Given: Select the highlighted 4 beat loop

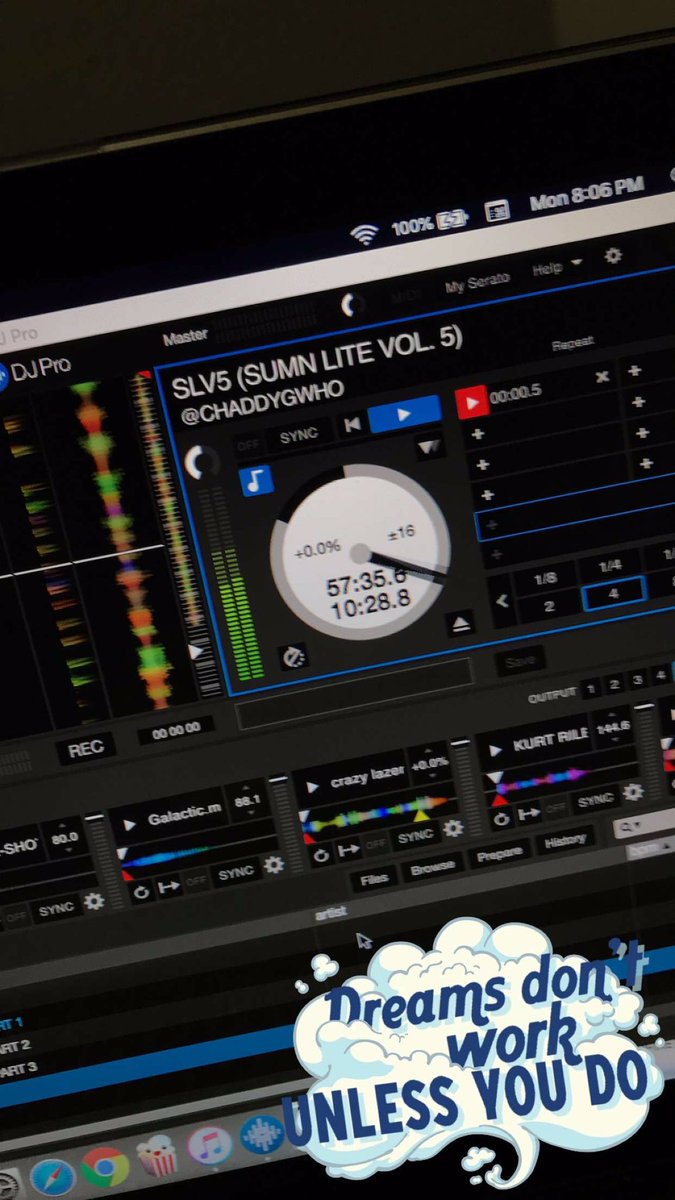Looking at the screenshot, I should tap(614, 593).
